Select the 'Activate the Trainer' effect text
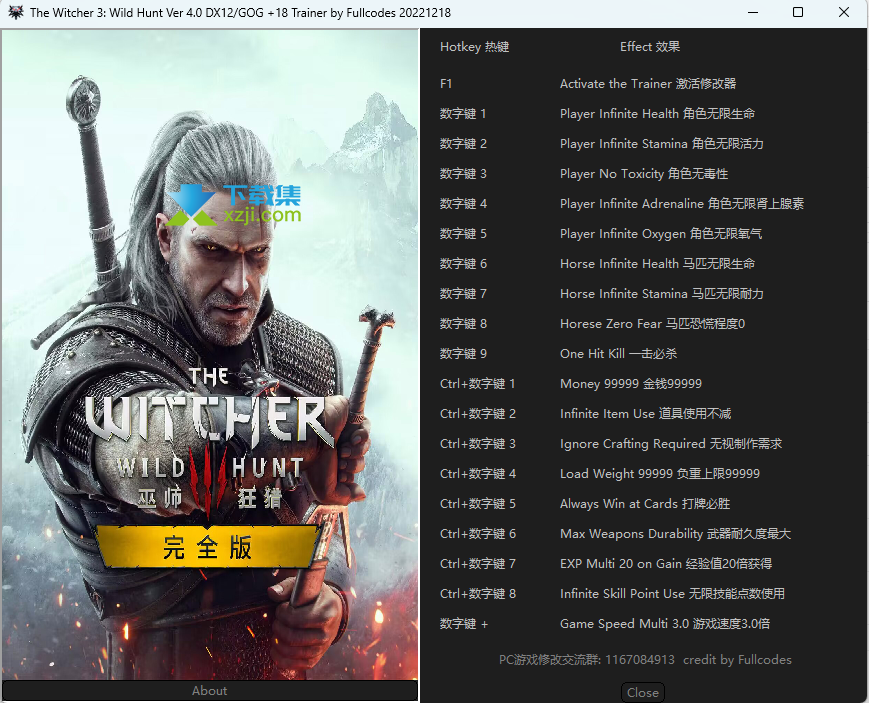Screen dimensions: 869x703 [648, 84]
